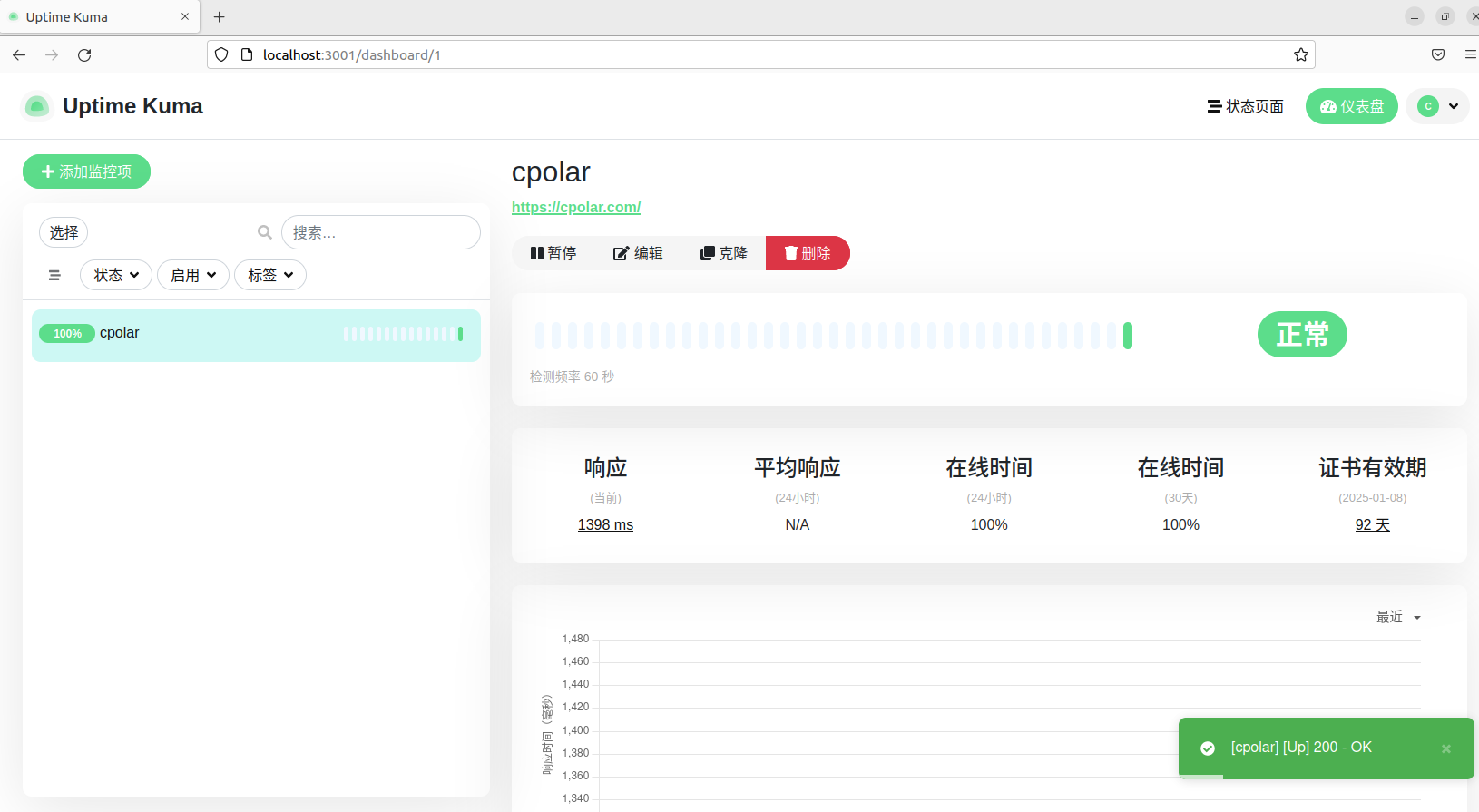Click the shield tracking protection icon
Image resolution: width=1479 pixels, height=812 pixels.
coord(221,54)
